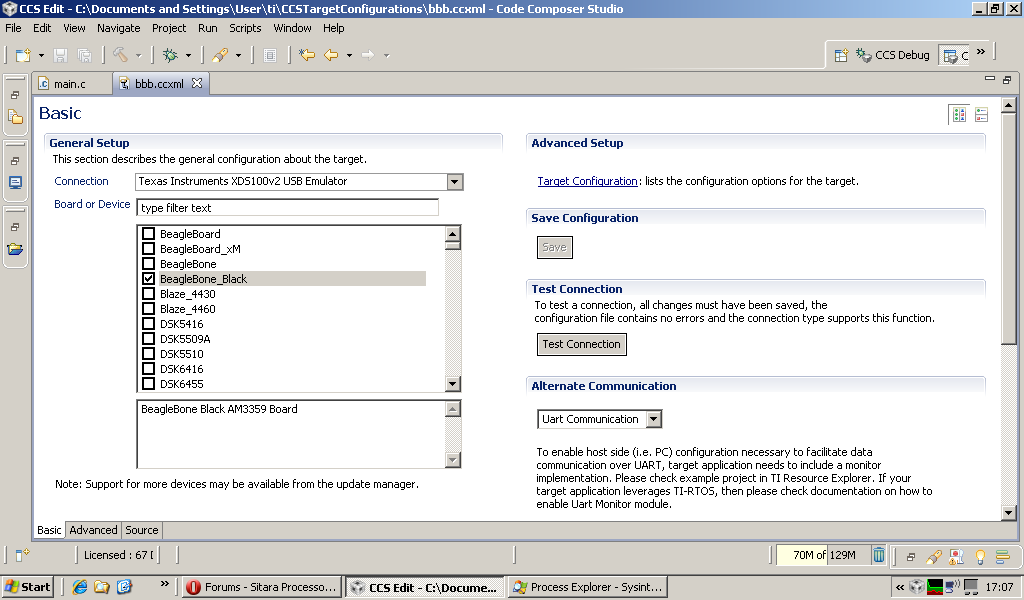Open the Connection emulator dropdown
1024x600 pixels.
[x=455, y=182]
